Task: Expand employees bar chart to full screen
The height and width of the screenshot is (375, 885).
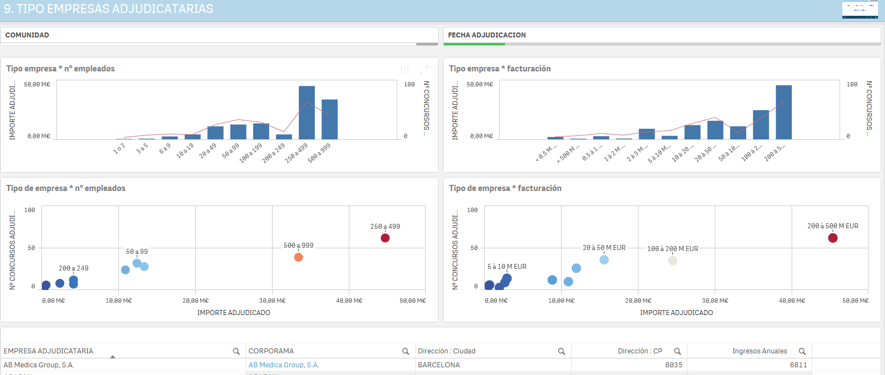Action: point(424,70)
